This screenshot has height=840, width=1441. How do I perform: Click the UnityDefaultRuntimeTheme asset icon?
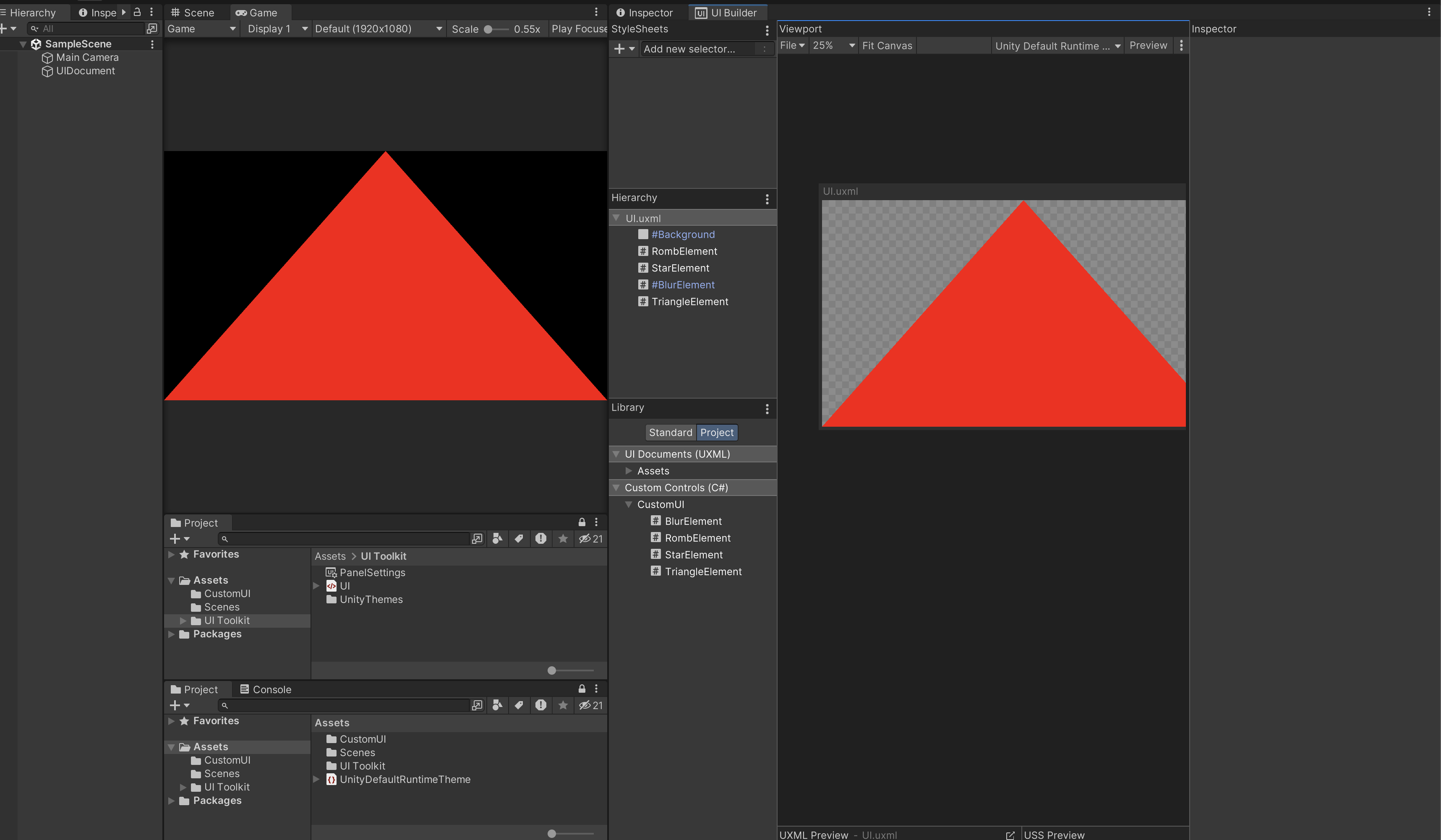point(331,780)
